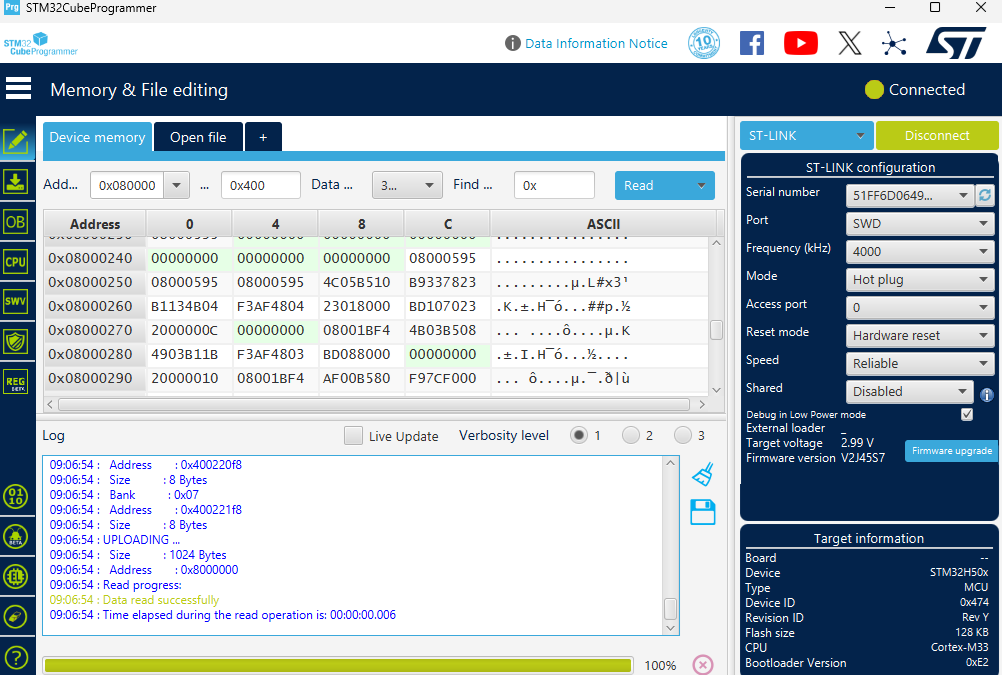Click the Firmware upgrade button

pyautogui.click(x=952, y=451)
